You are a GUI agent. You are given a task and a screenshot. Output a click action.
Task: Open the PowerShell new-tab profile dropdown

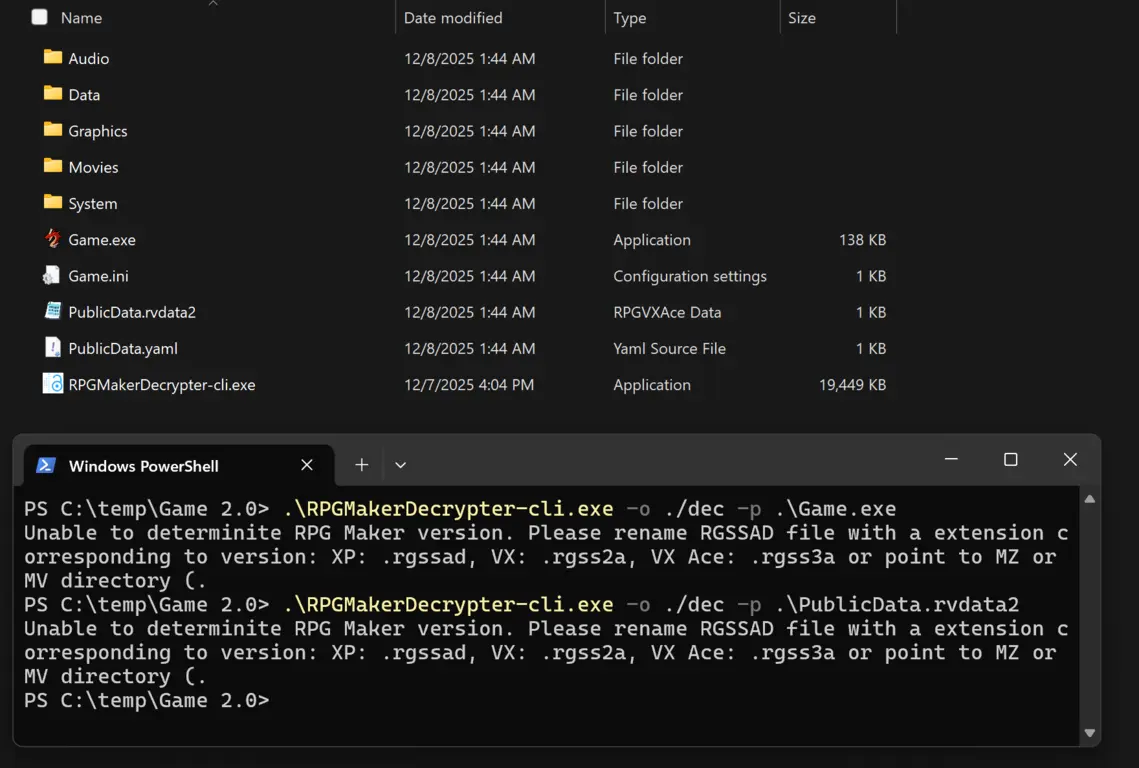(400, 465)
